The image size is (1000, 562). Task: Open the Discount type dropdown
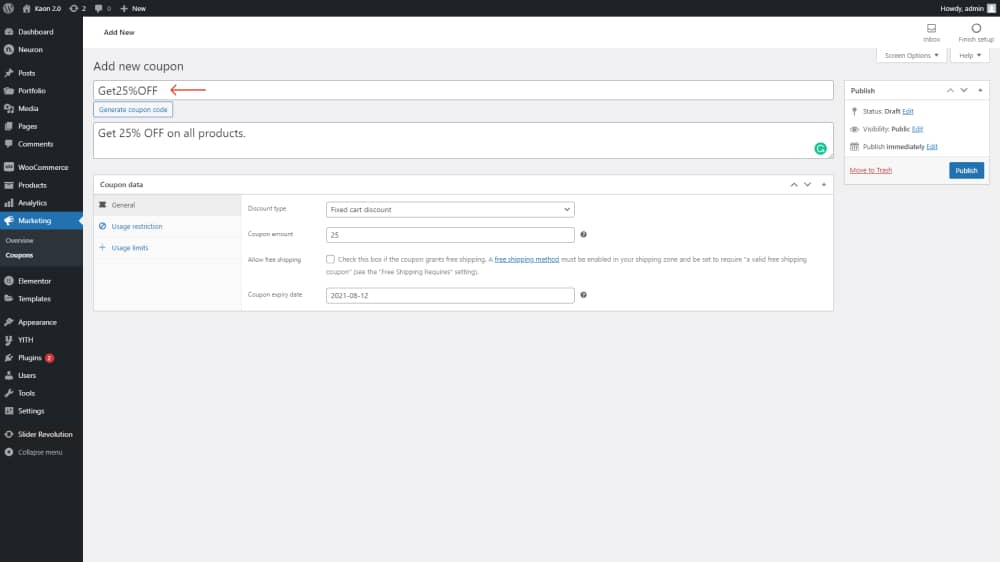450,210
